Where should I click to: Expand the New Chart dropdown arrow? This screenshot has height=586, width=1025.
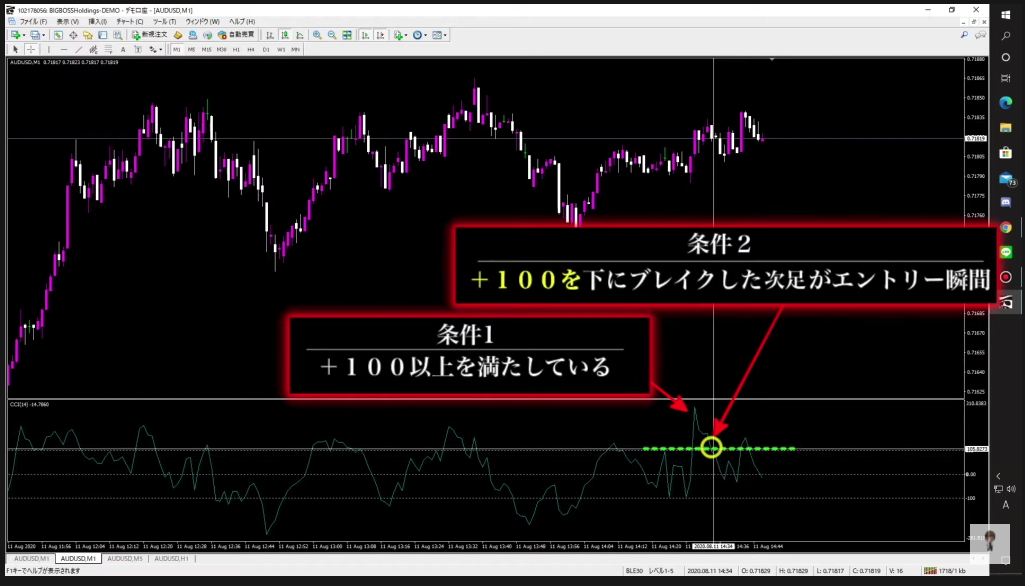[24, 35]
